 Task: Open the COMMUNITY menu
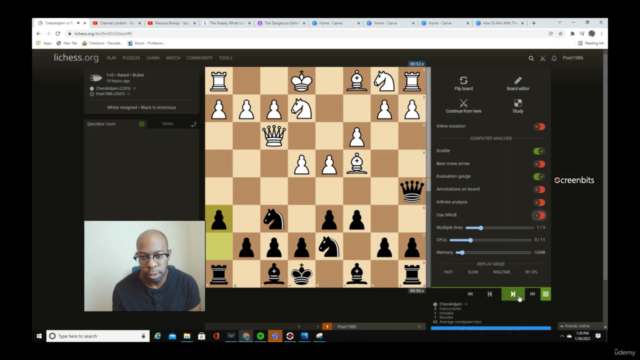click(200, 58)
